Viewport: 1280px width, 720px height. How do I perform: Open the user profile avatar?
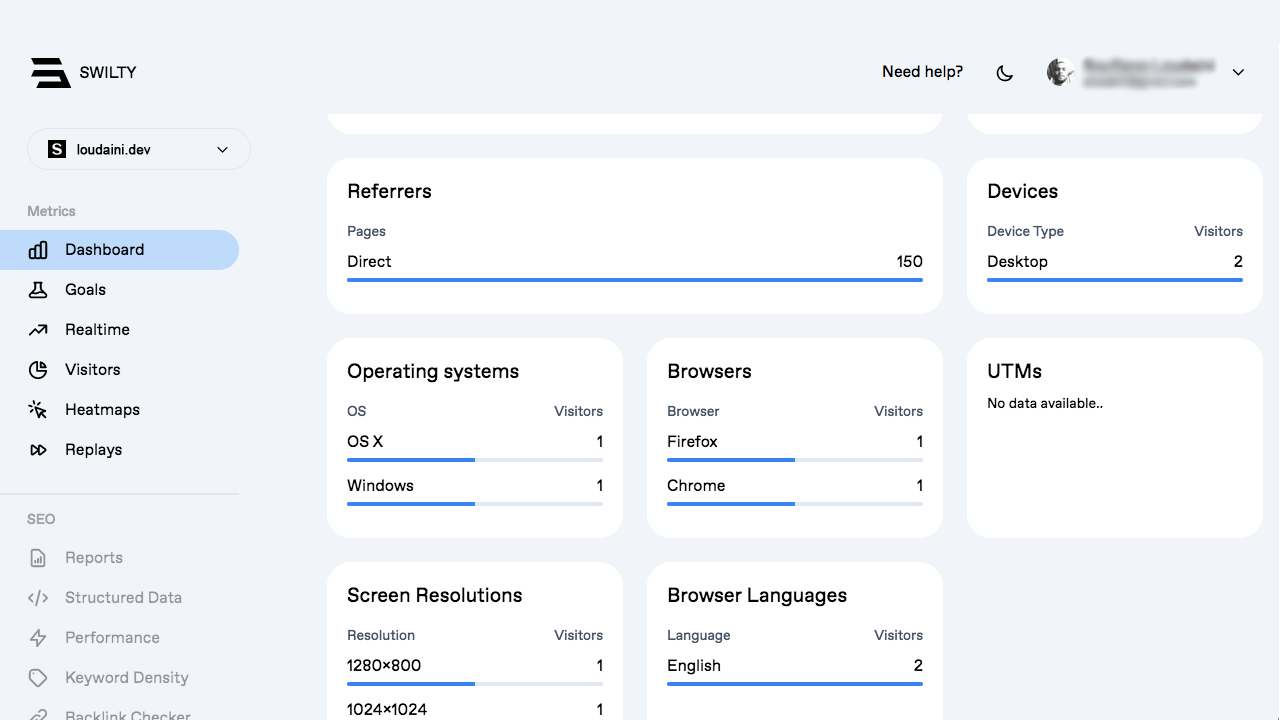coord(1060,72)
